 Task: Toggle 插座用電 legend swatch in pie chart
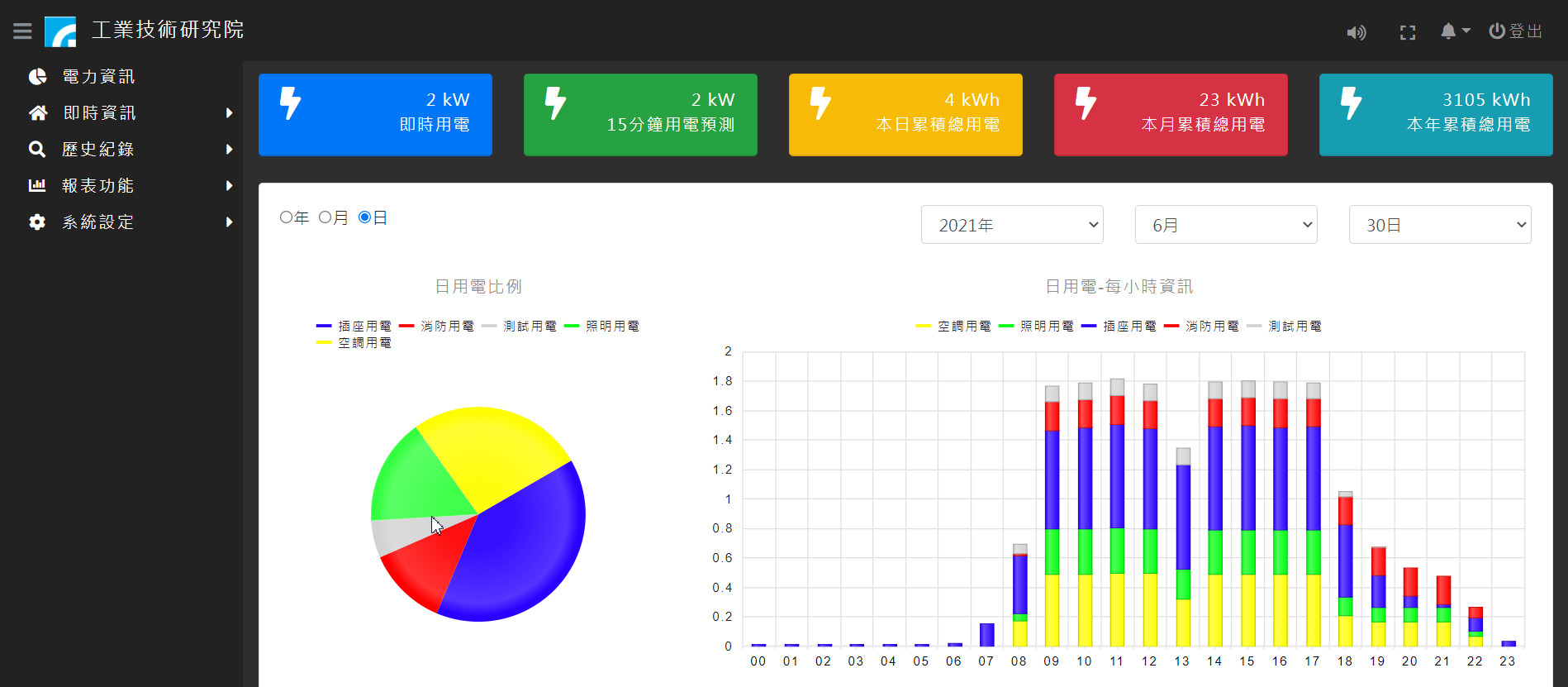pyautogui.click(x=324, y=327)
